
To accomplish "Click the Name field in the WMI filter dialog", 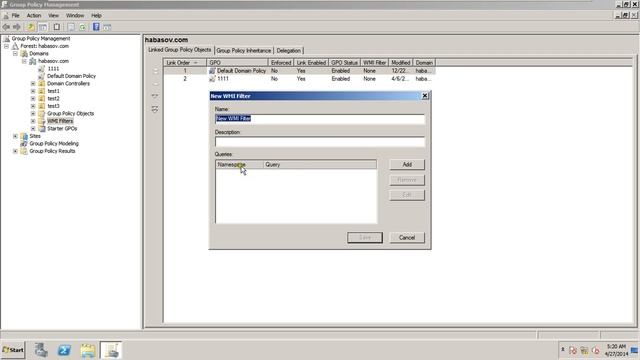I will (320, 119).
